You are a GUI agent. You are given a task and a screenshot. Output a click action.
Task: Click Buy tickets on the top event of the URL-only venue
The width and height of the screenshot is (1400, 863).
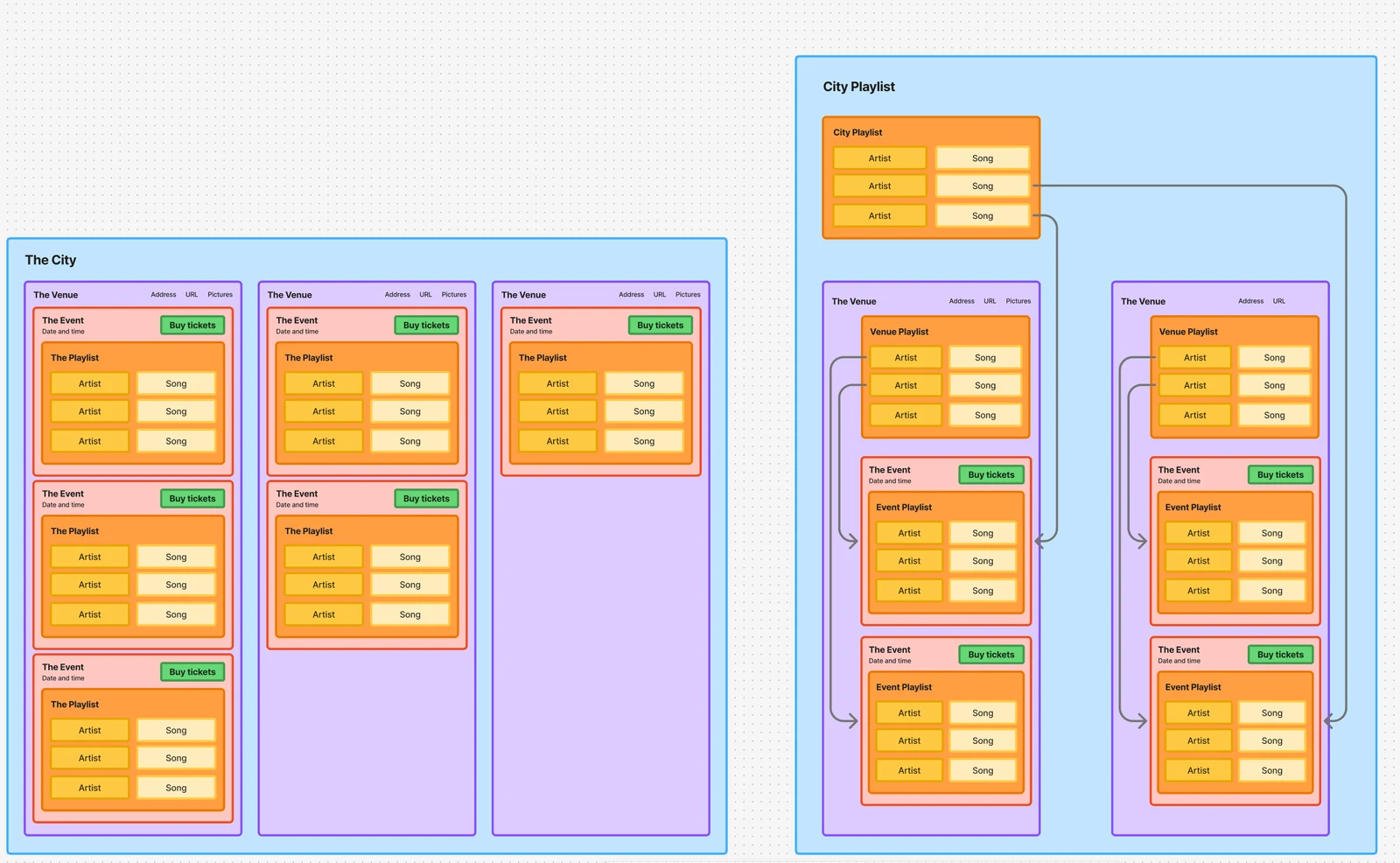(x=1280, y=475)
